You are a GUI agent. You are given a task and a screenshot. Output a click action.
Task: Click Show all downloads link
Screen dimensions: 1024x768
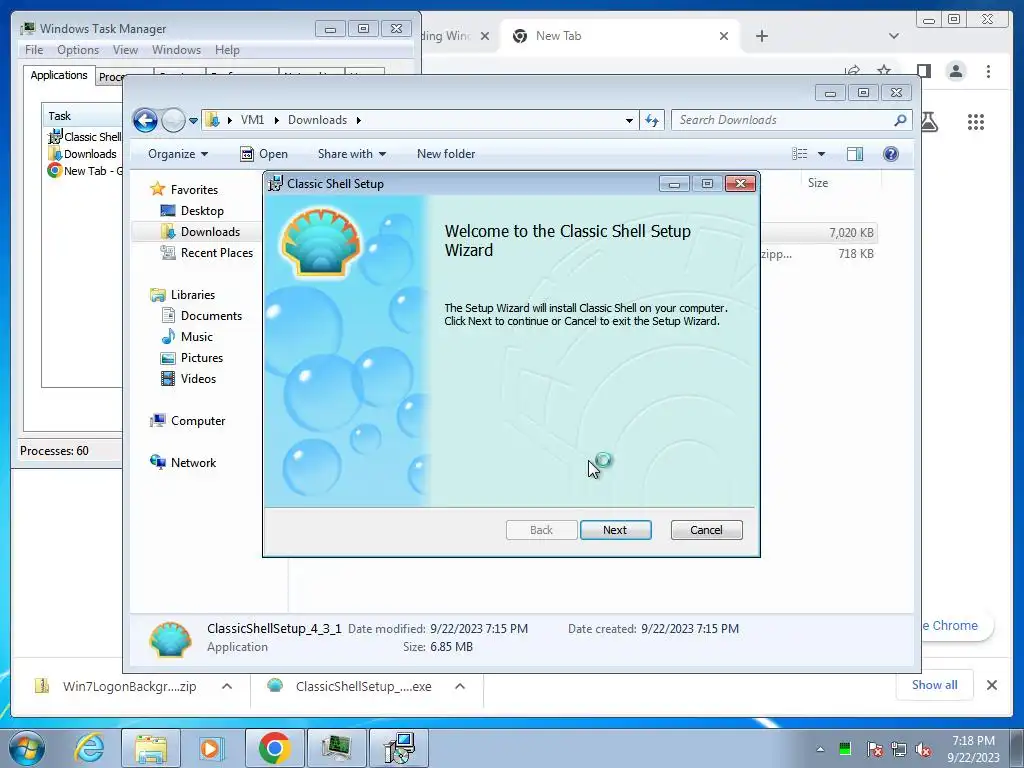tap(935, 684)
